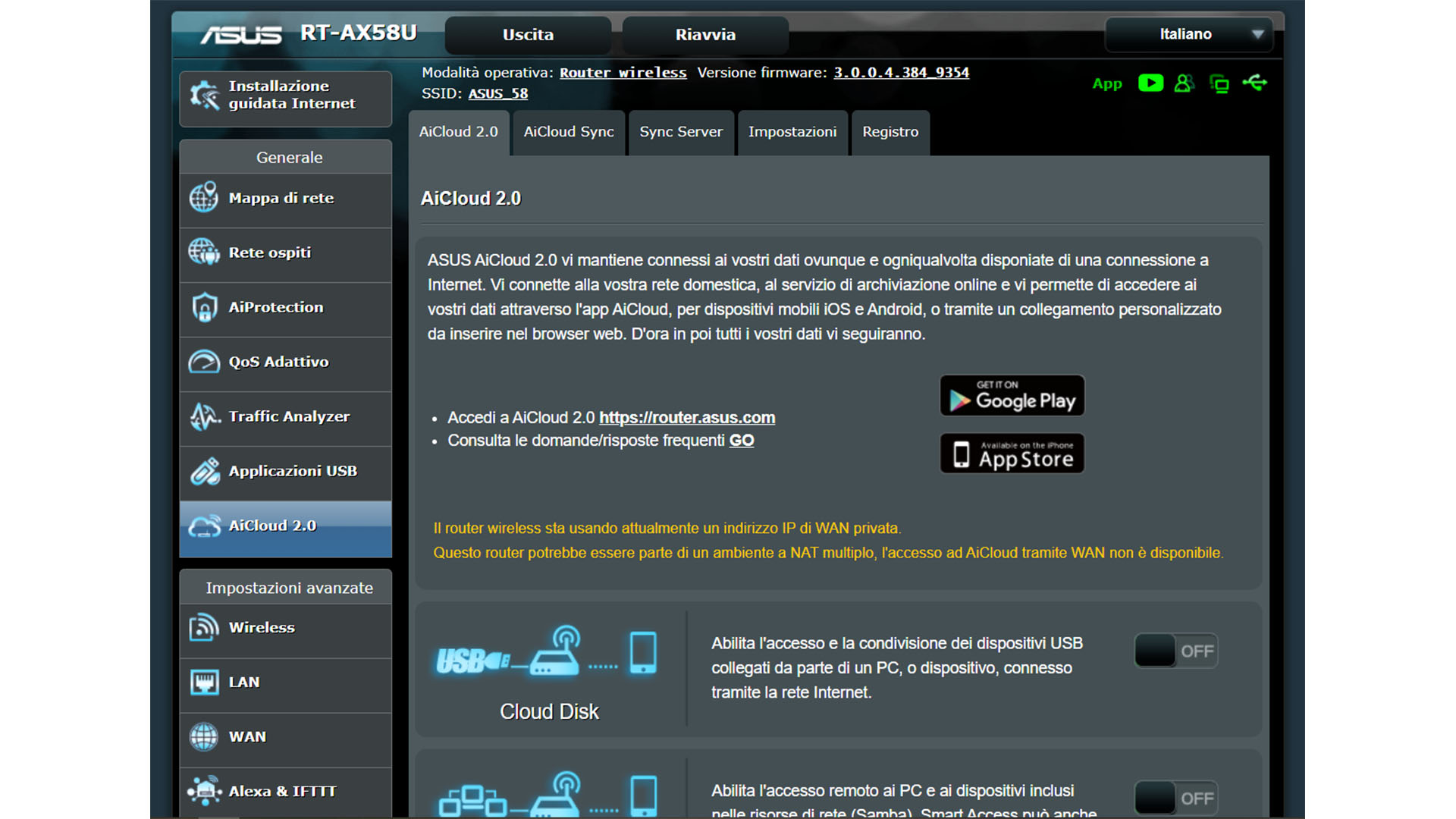Click the green App label

point(1107,84)
